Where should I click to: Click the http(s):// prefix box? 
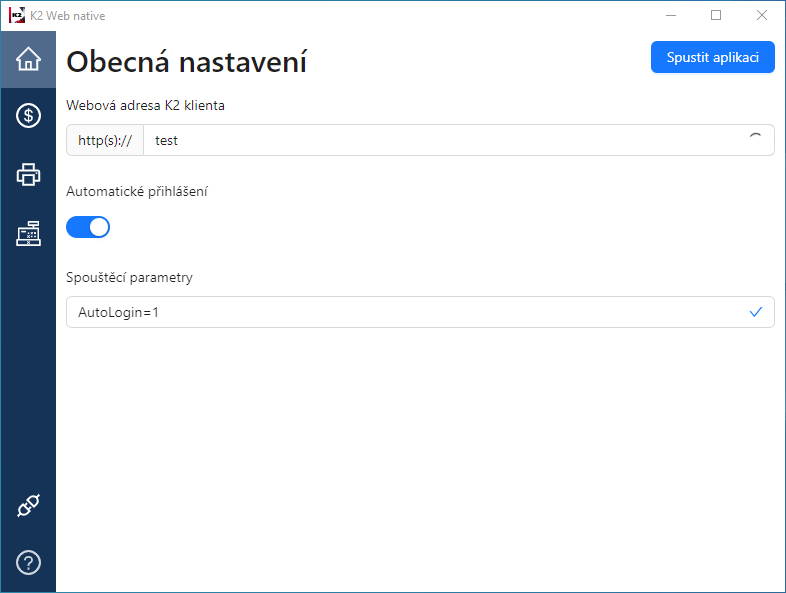(105, 140)
